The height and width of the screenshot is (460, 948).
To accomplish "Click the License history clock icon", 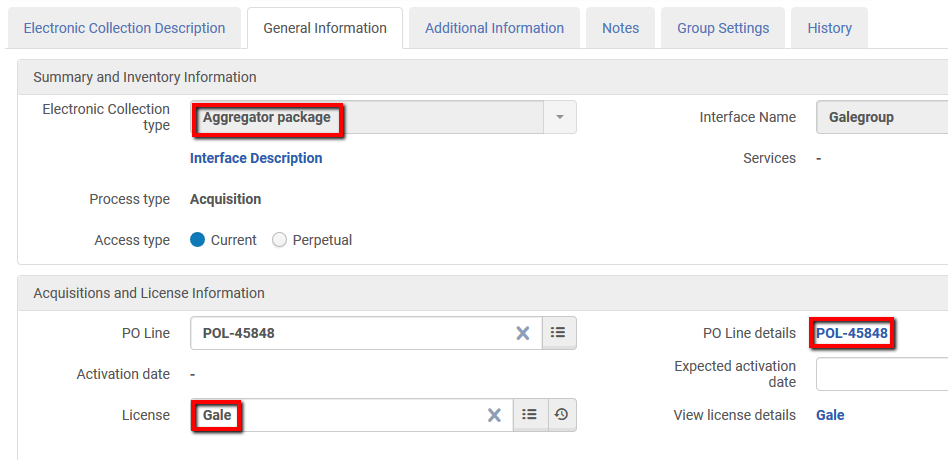I will (x=561, y=415).
